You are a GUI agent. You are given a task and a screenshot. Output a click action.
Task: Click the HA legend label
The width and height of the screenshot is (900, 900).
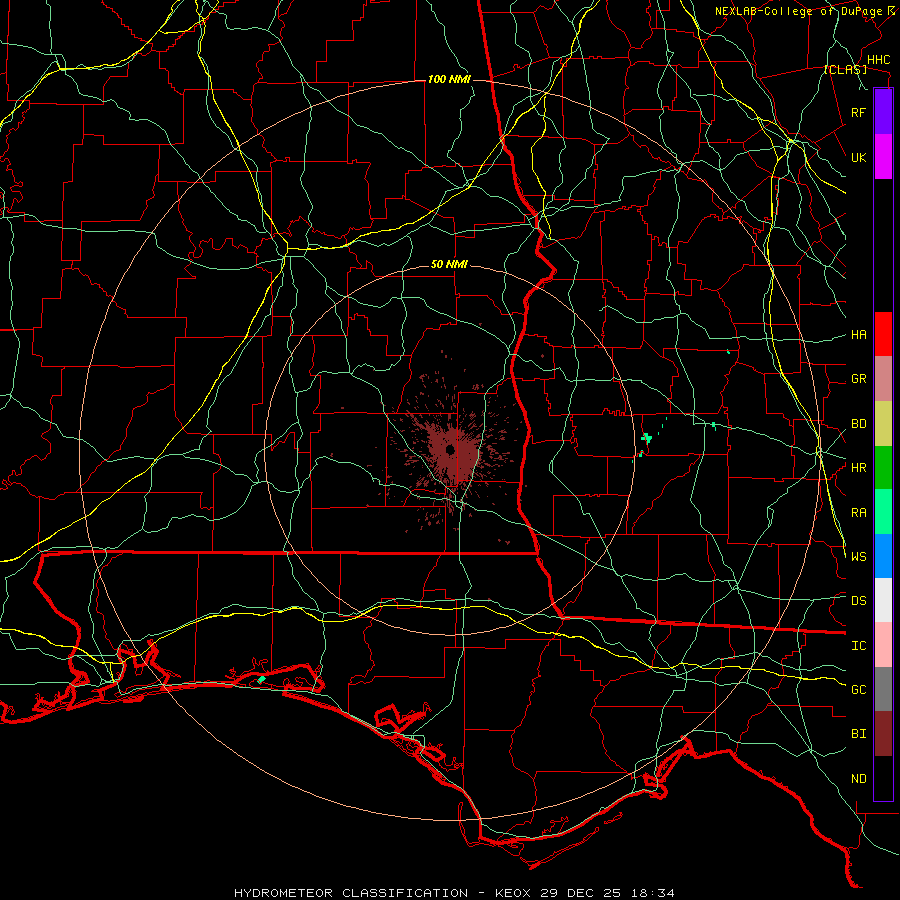[858, 335]
